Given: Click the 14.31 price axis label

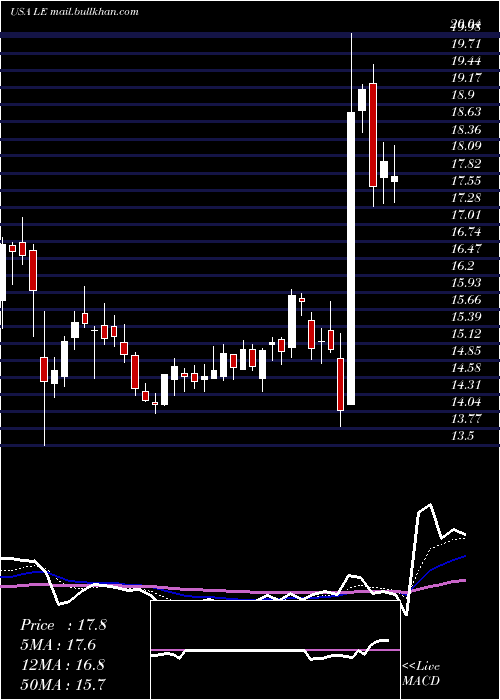Looking at the screenshot, I should pos(467,385).
